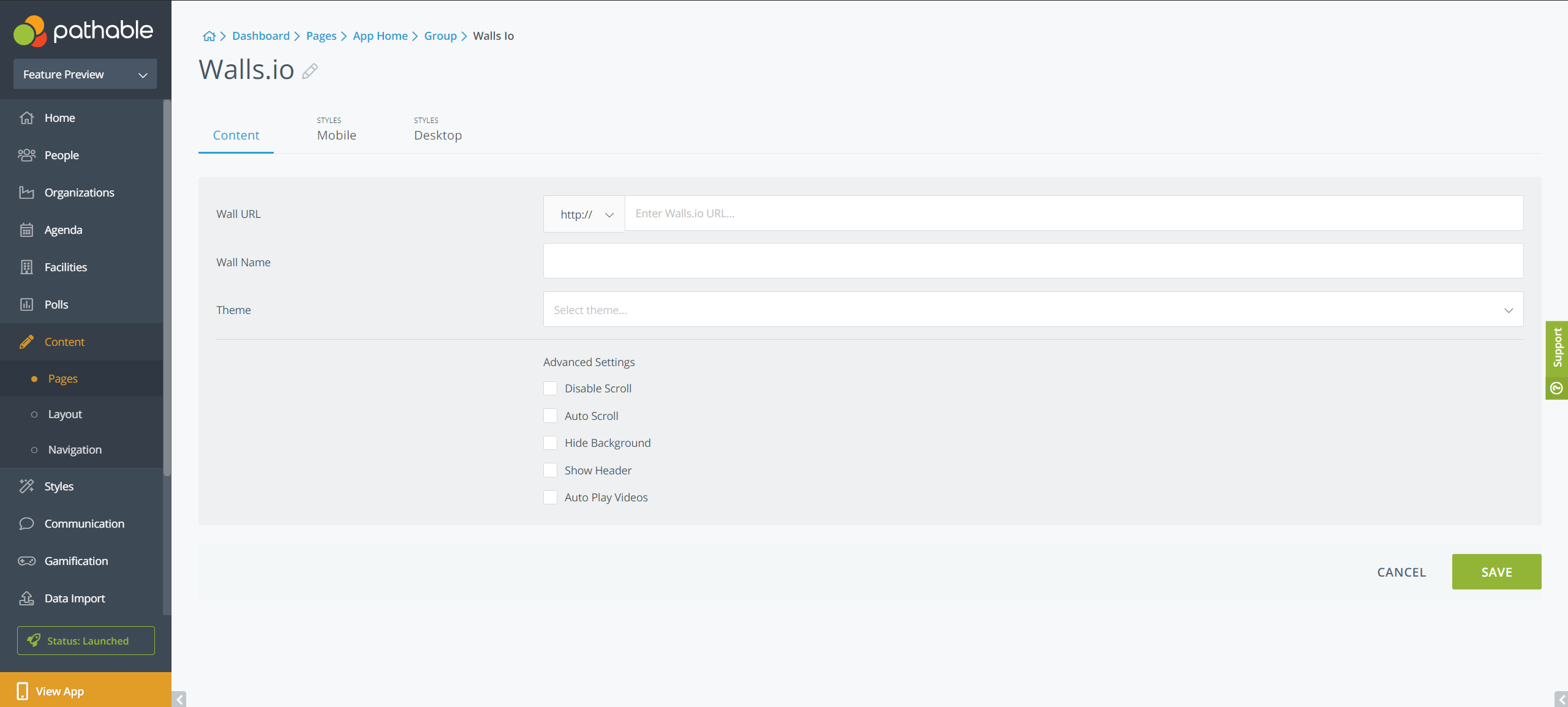Image resolution: width=1568 pixels, height=707 pixels.
Task: Enable Auto Play Videos checkbox
Action: pos(550,498)
